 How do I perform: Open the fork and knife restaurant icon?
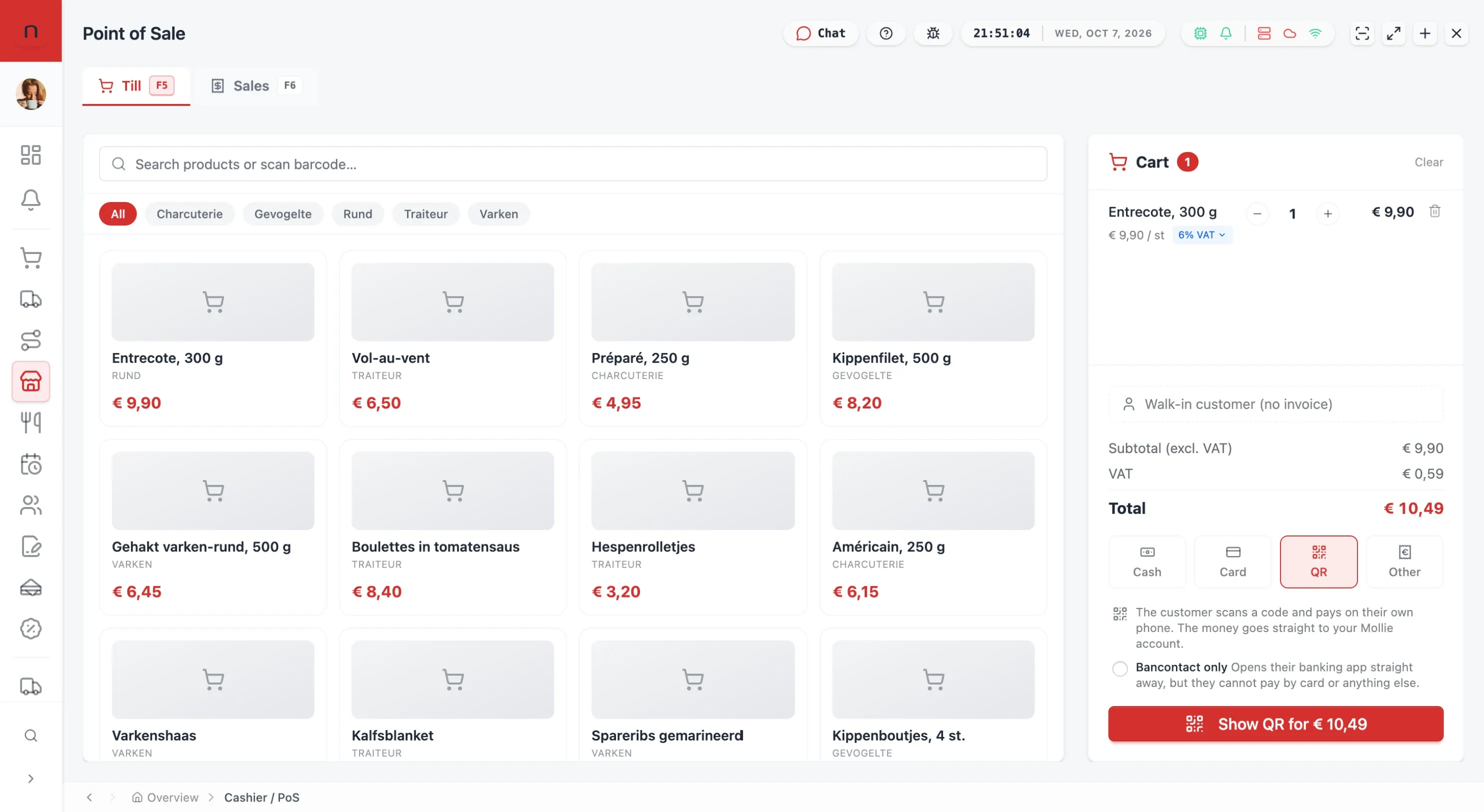coord(30,422)
